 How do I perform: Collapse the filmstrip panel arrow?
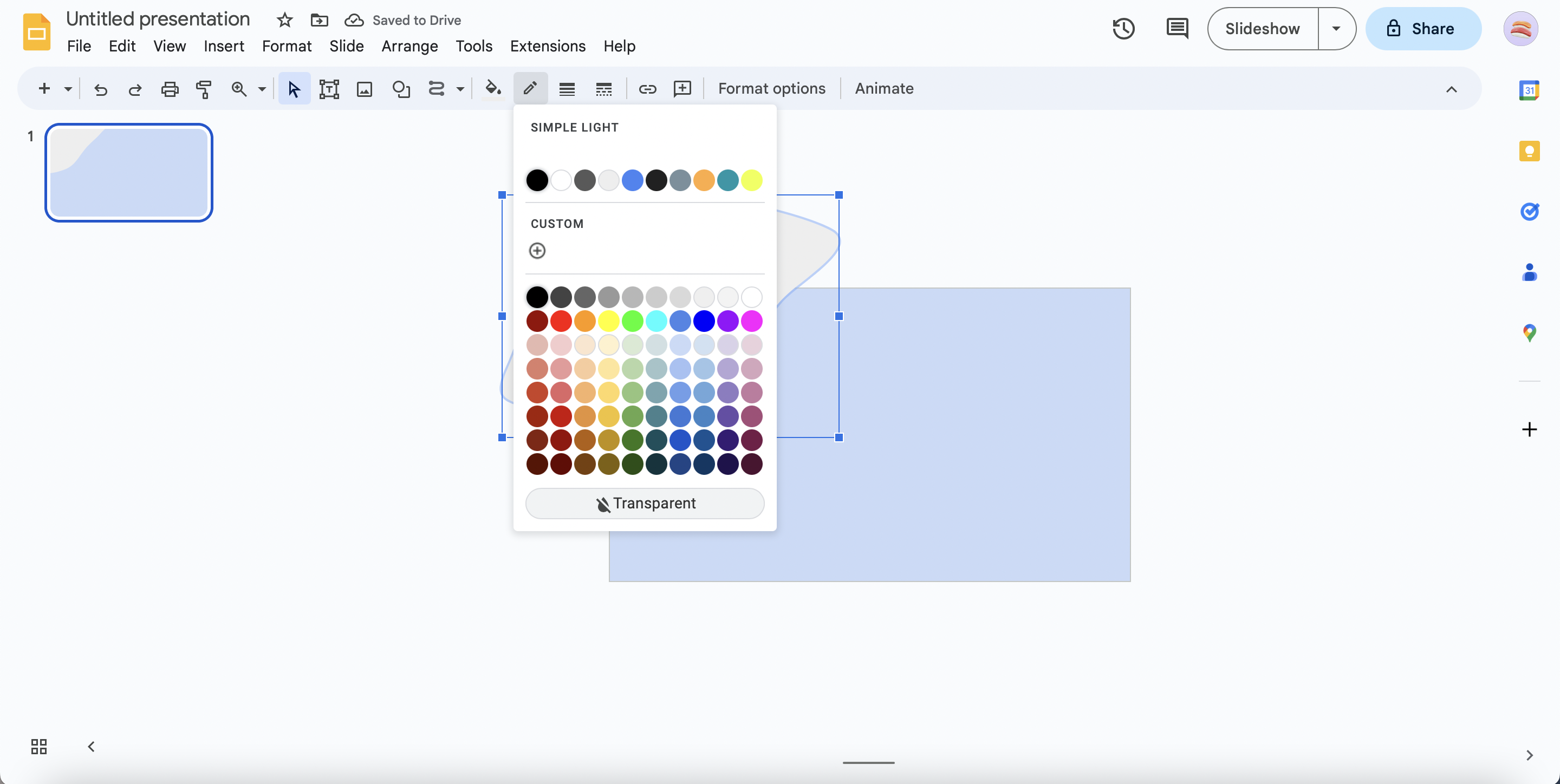click(92, 747)
